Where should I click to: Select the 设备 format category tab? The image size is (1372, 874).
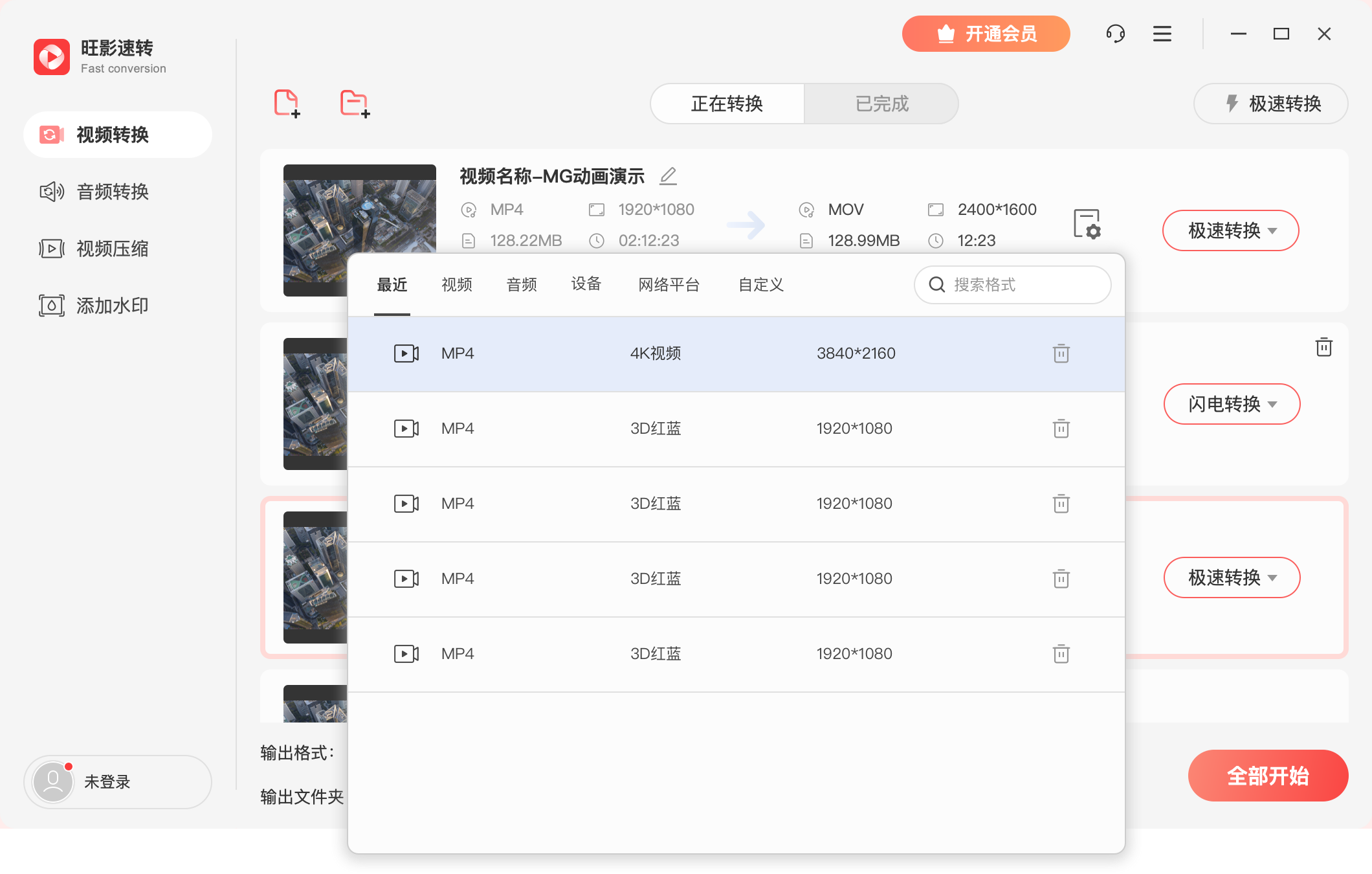coord(586,285)
